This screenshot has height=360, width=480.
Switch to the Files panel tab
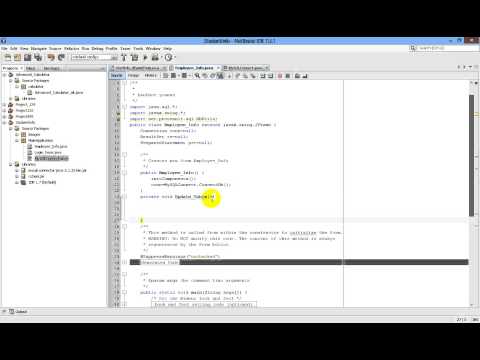31,68
